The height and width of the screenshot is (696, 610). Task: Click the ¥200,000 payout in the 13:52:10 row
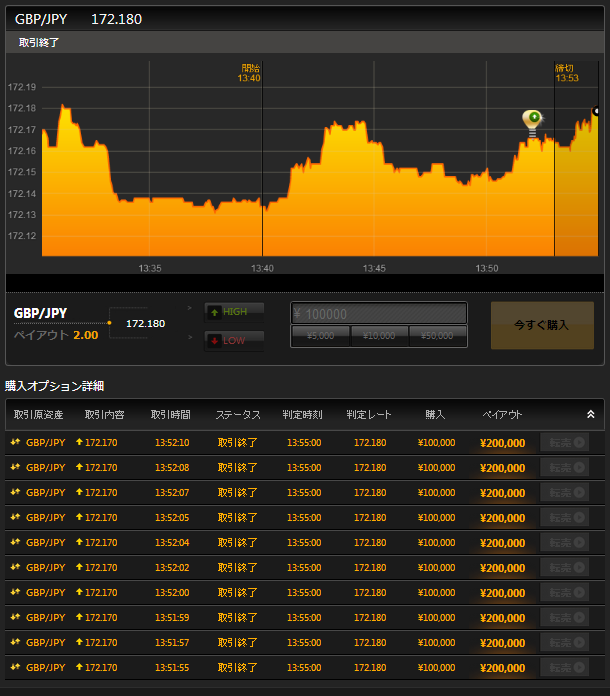point(503,443)
